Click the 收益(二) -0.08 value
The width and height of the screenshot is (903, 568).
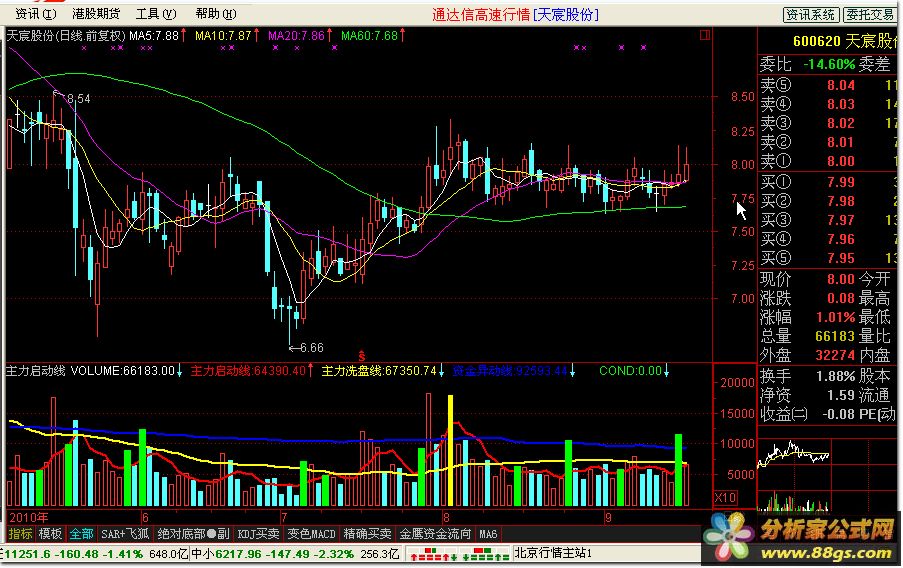coord(837,415)
